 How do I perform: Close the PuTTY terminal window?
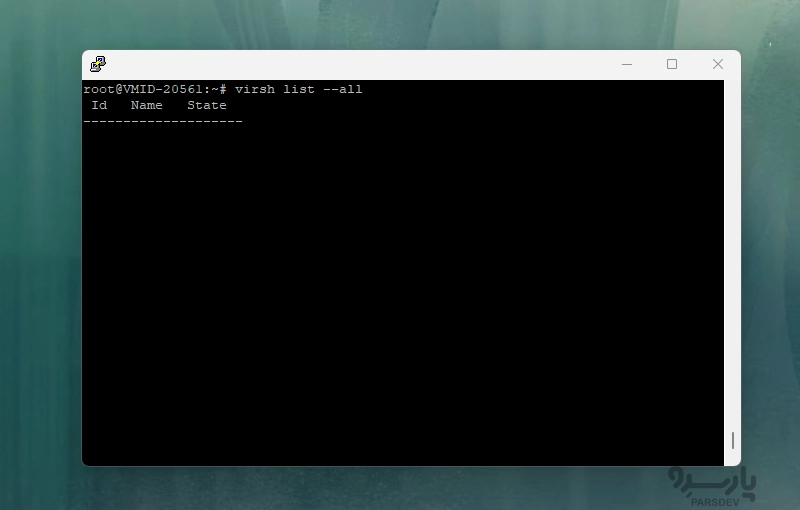718,64
